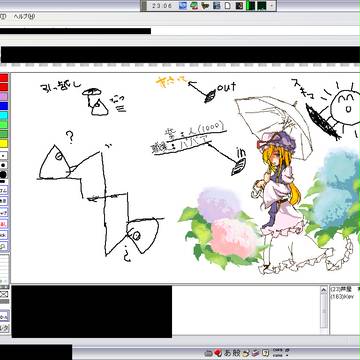Pick the purple color swatch
The image size is (360, 360).
(3, 97)
